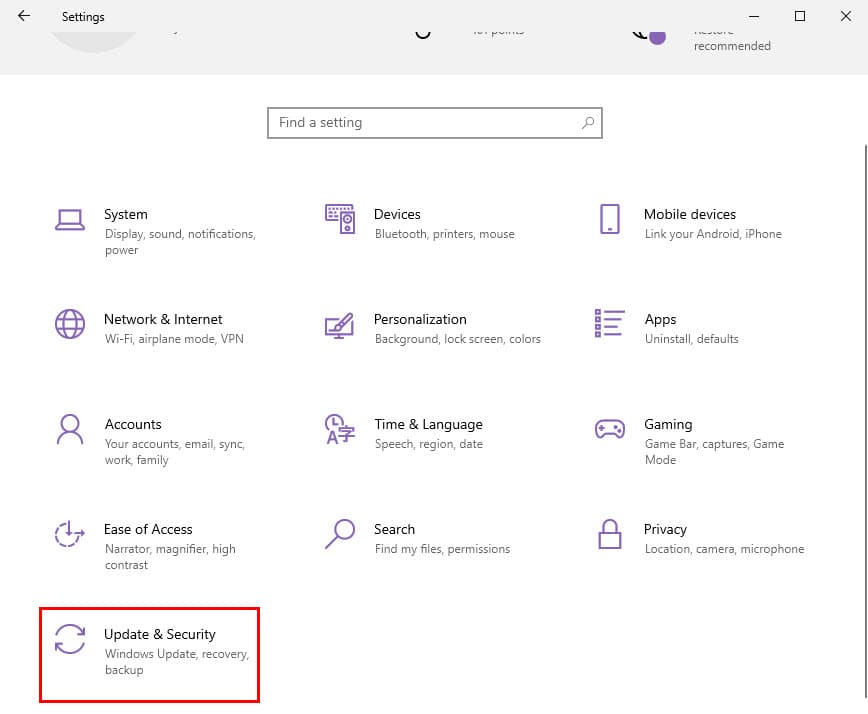Screen dimensions: 868x714
Task: Choose the Apps heading
Action: (x=660, y=319)
